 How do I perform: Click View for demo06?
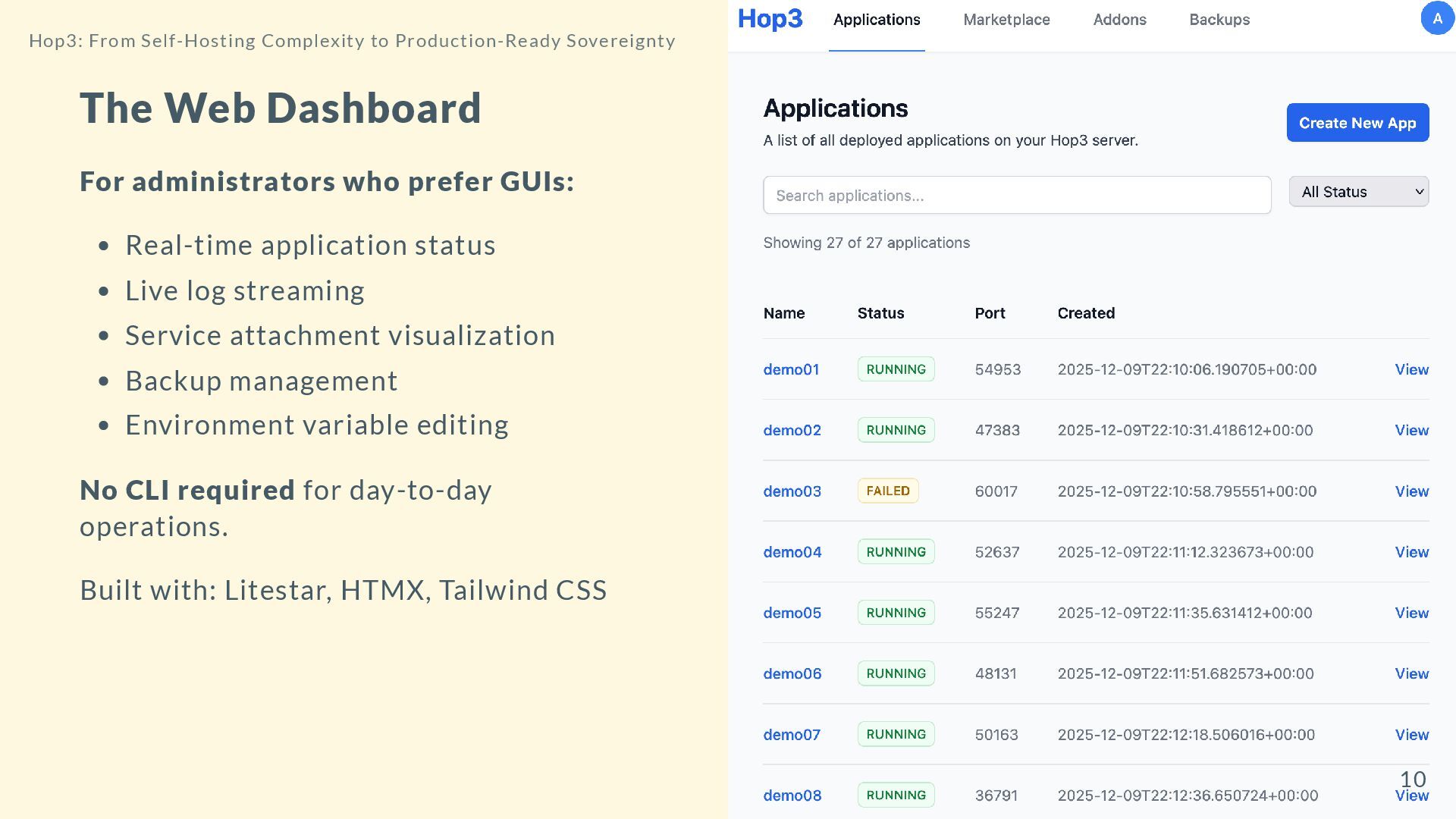click(1411, 673)
